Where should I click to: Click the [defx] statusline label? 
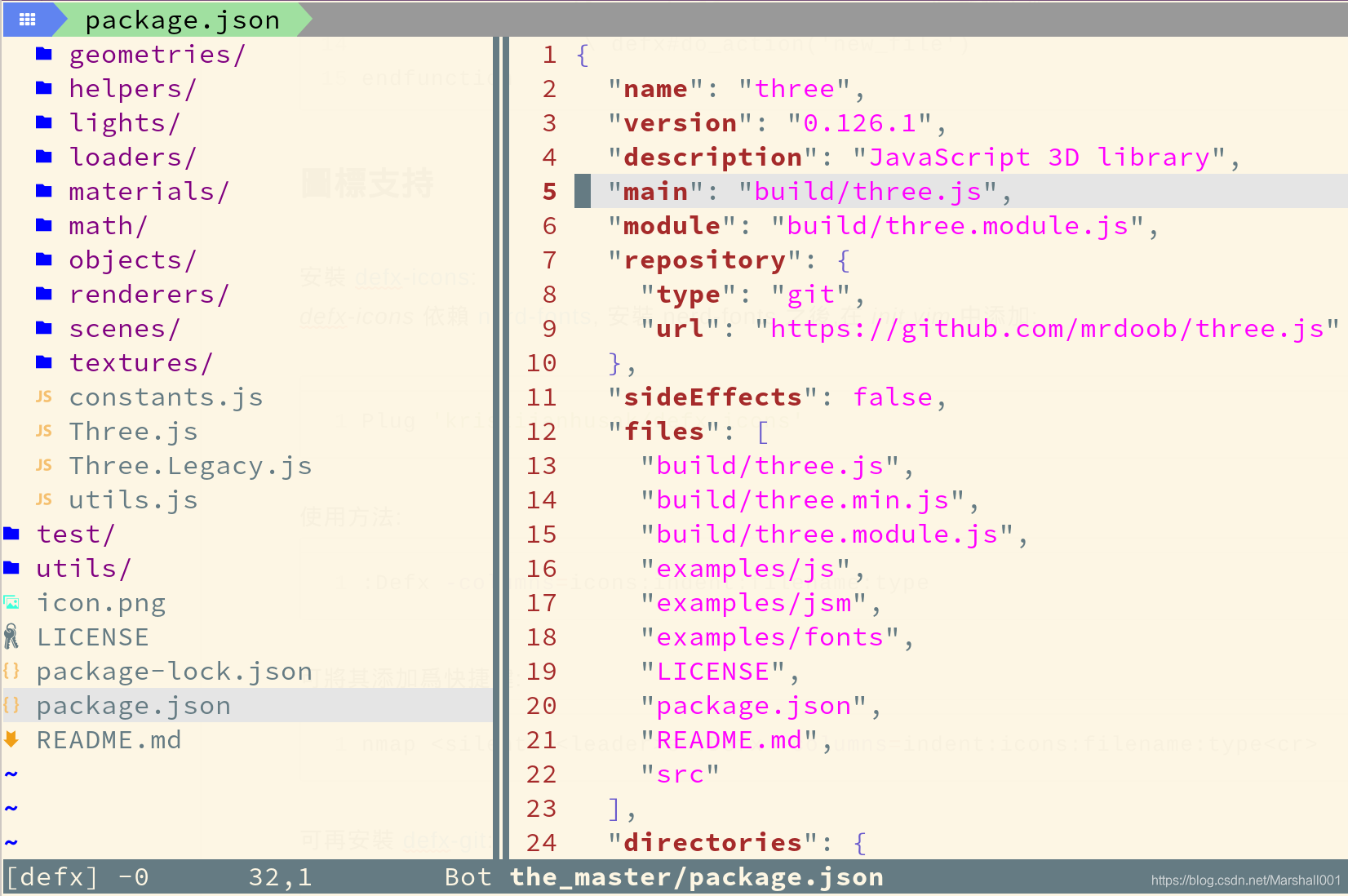coord(52,877)
